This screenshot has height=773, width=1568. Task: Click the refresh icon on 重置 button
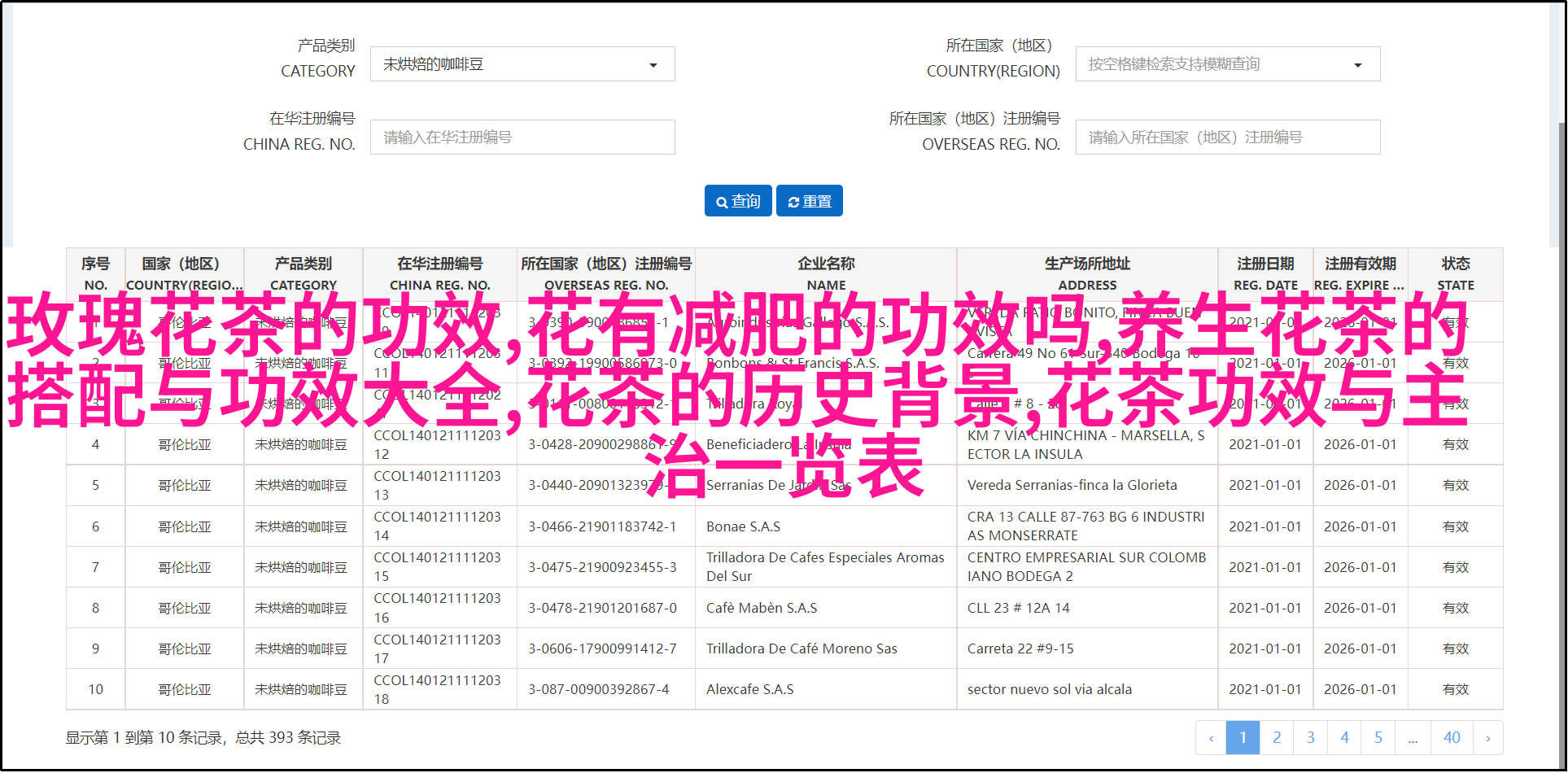tap(793, 202)
